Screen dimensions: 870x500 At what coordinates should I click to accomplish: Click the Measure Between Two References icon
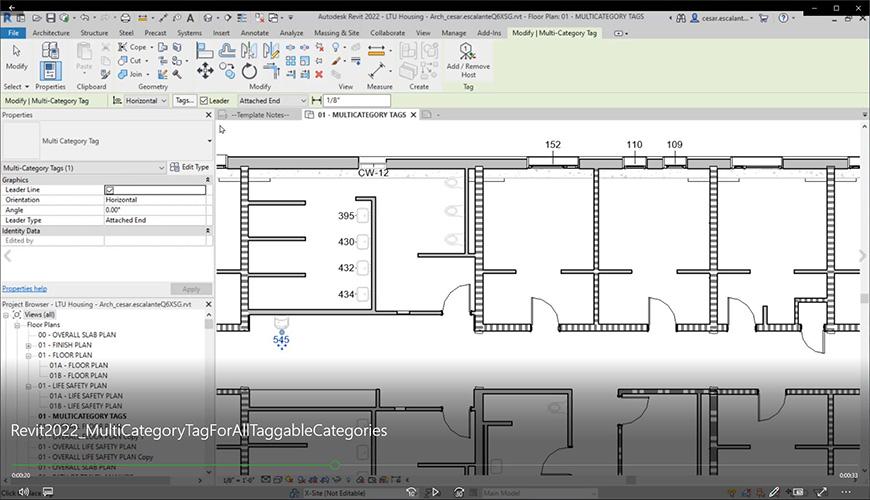click(377, 71)
